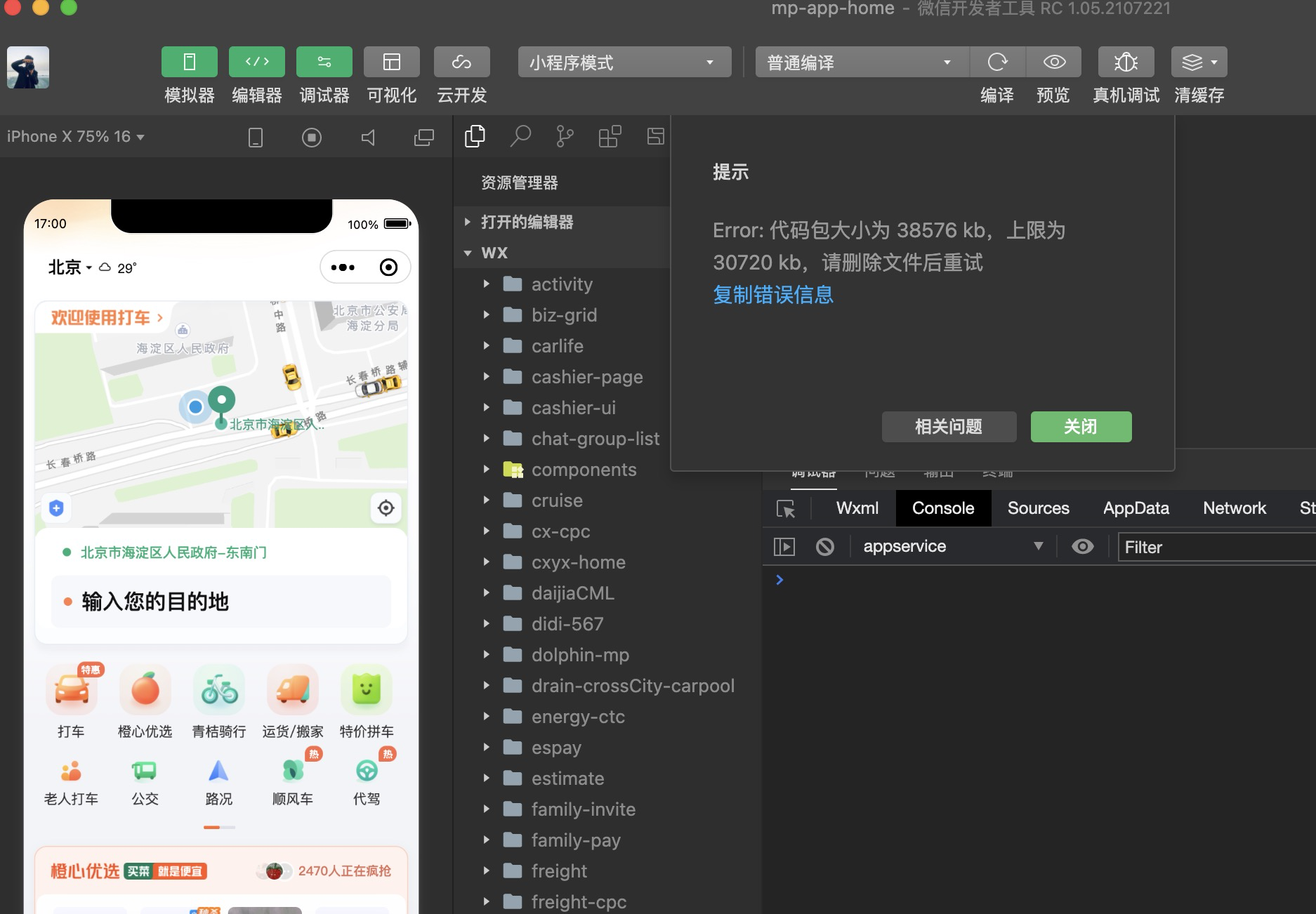This screenshot has width=1316, height=914.
Task: Tap the 青桔骑行 bike icon
Action: [219, 689]
